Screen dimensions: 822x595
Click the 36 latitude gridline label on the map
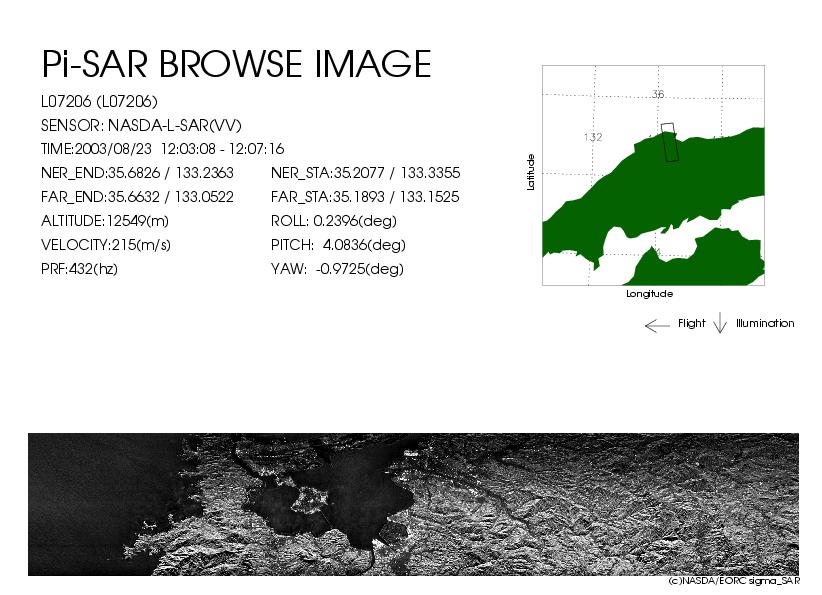coord(658,94)
